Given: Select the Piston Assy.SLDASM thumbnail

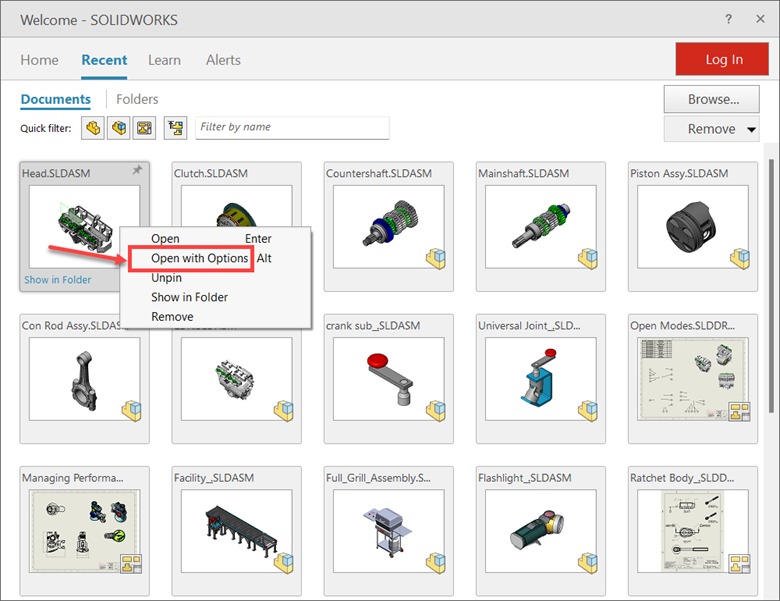Looking at the screenshot, I should 693,227.
